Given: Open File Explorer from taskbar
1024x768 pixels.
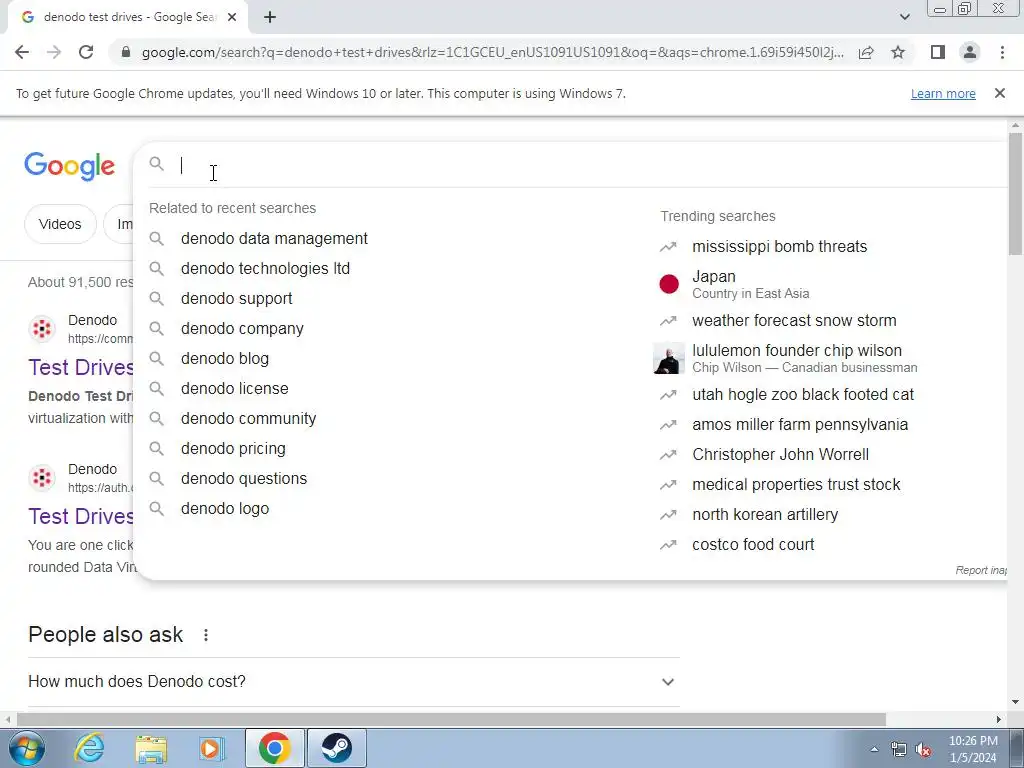Looking at the screenshot, I should point(151,748).
